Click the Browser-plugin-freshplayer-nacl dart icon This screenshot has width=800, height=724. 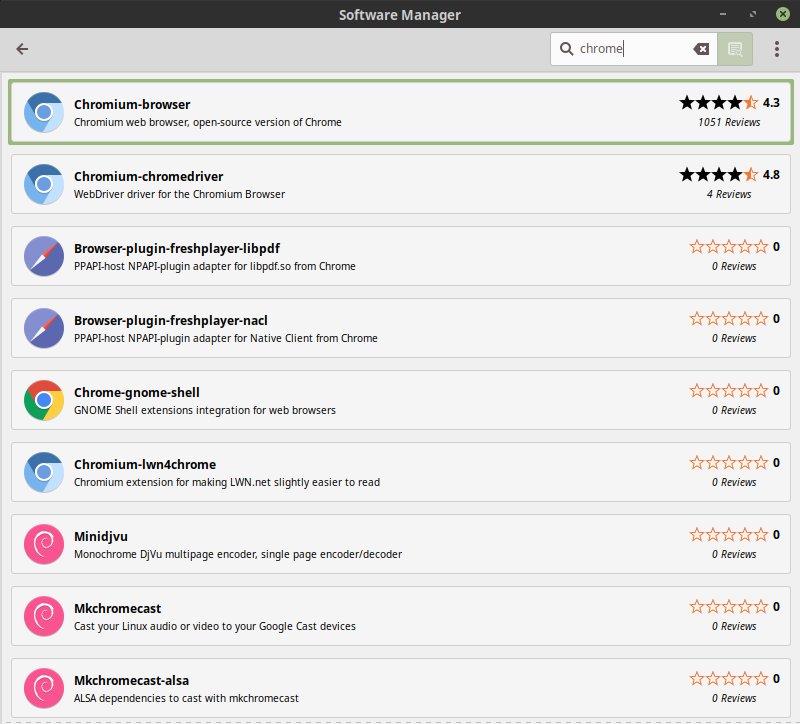pyautogui.click(x=43, y=328)
